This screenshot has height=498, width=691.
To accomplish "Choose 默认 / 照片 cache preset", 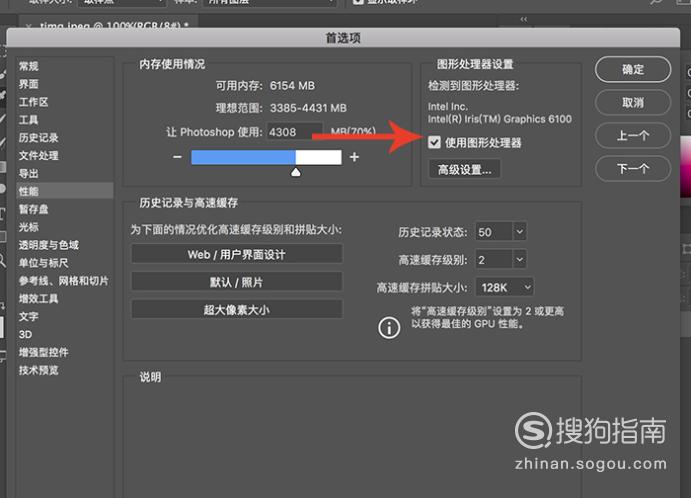I will 237,282.
